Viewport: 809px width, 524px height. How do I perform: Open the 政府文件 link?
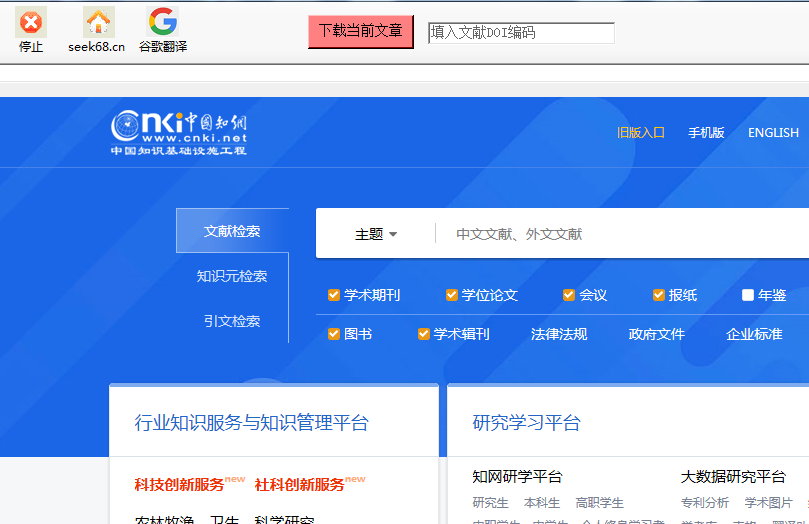[x=657, y=334]
